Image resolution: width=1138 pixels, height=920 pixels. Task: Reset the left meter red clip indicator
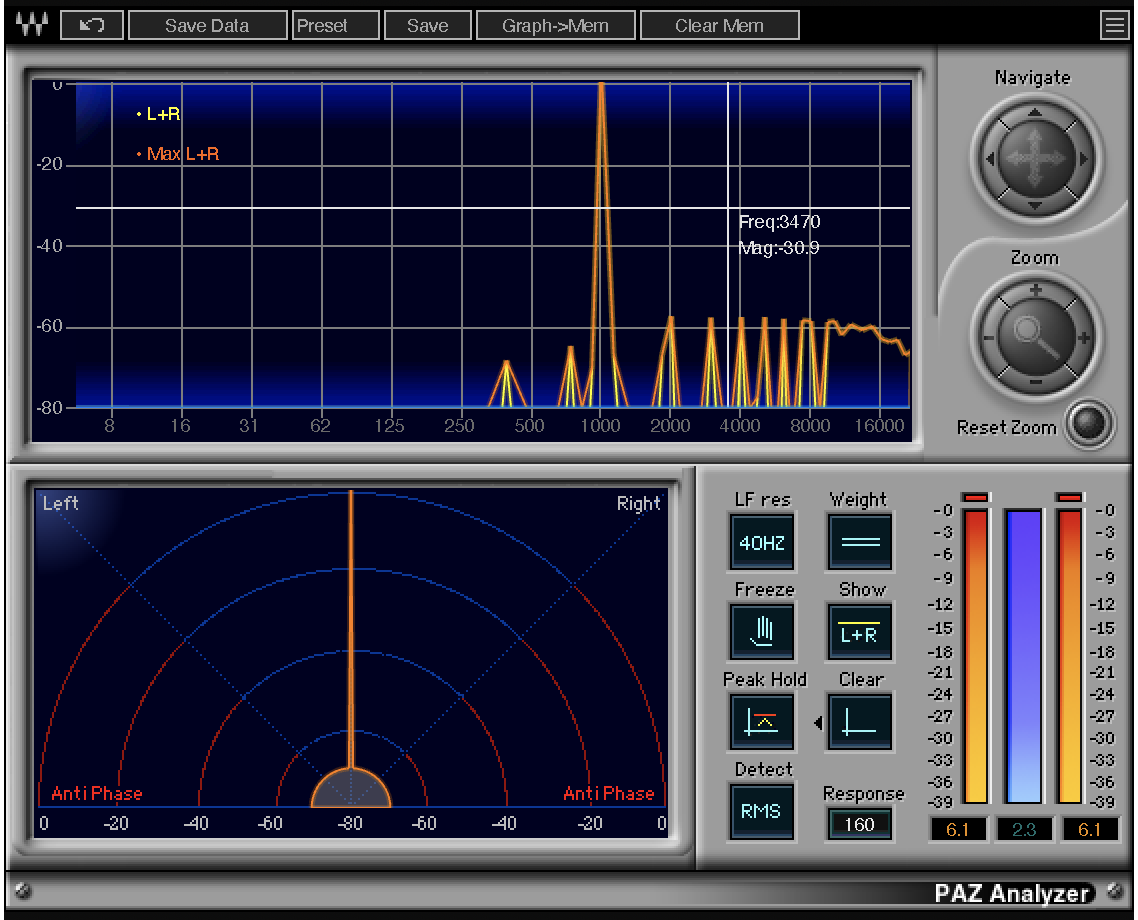(976, 497)
